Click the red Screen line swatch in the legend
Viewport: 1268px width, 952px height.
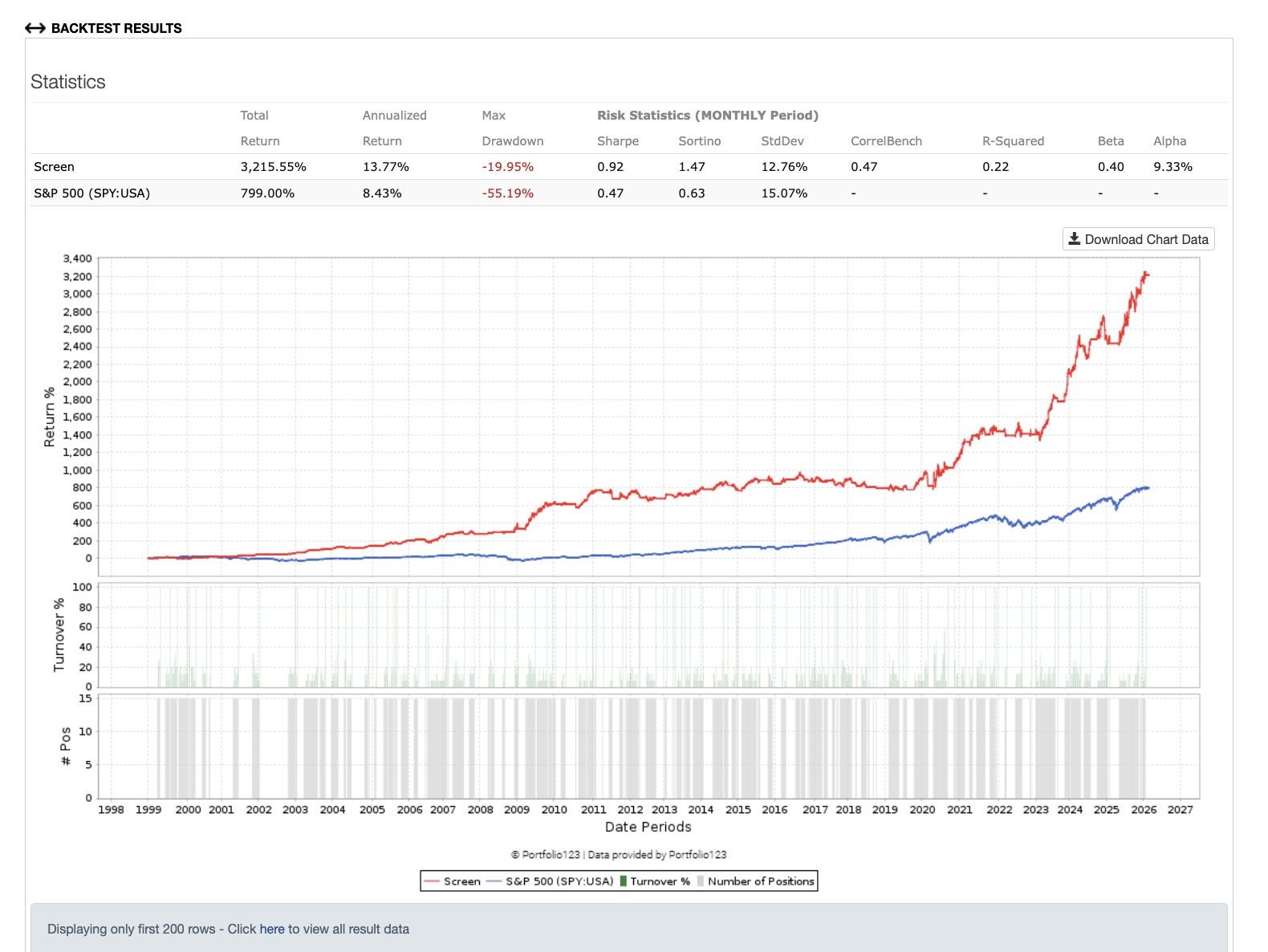coord(432,881)
